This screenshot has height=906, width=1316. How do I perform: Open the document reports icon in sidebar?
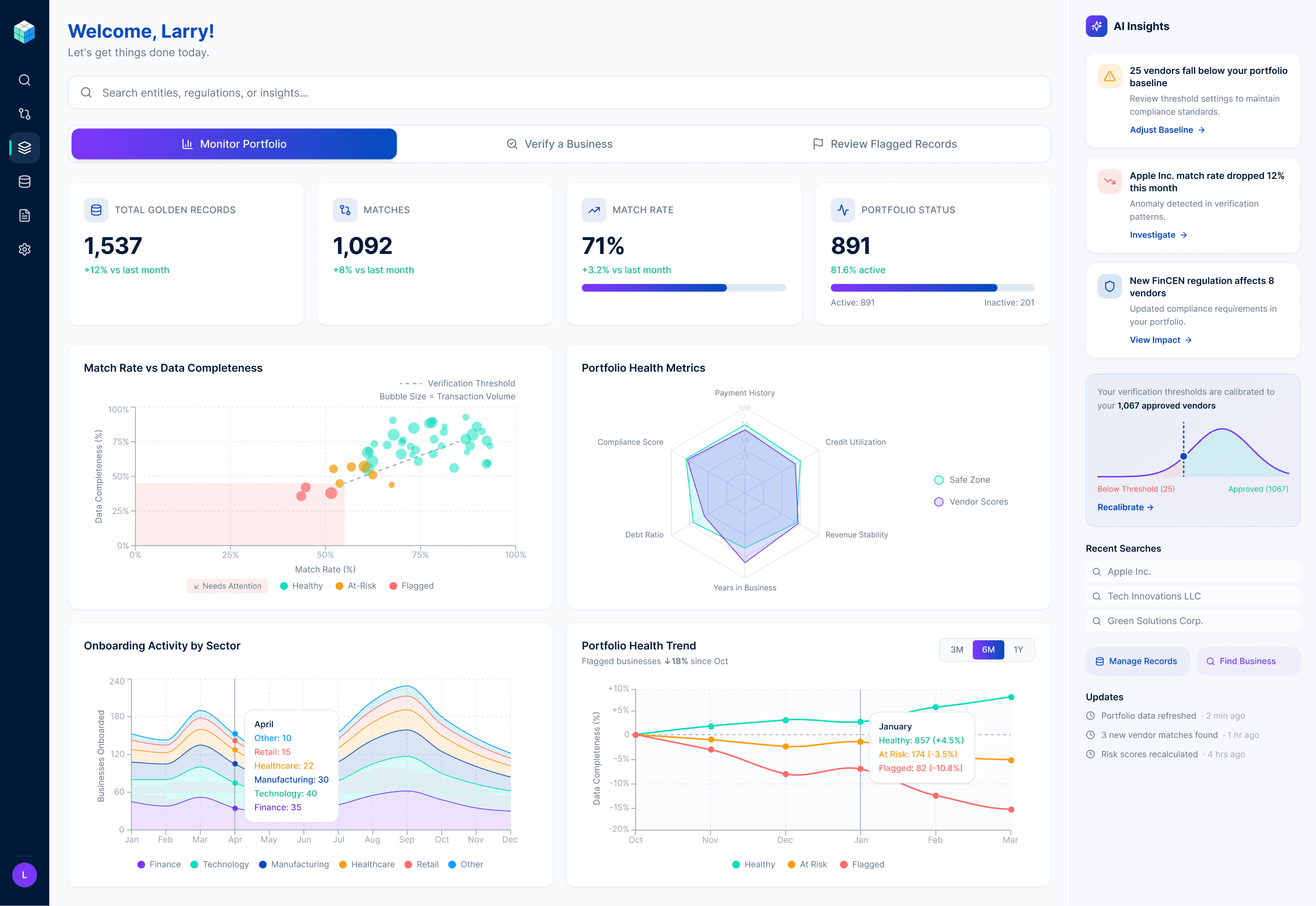point(25,215)
